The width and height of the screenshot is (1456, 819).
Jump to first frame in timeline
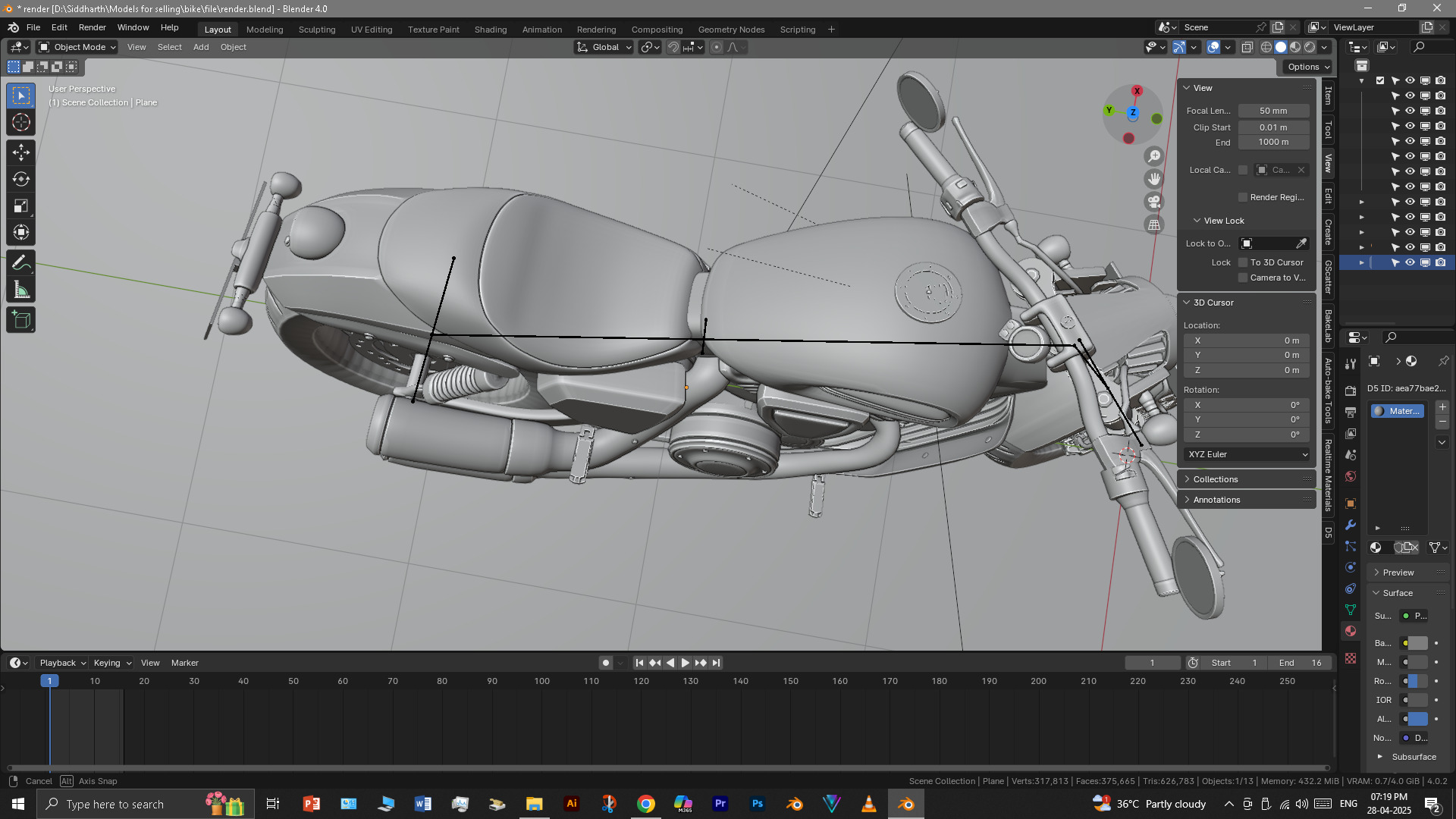coord(639,663)
